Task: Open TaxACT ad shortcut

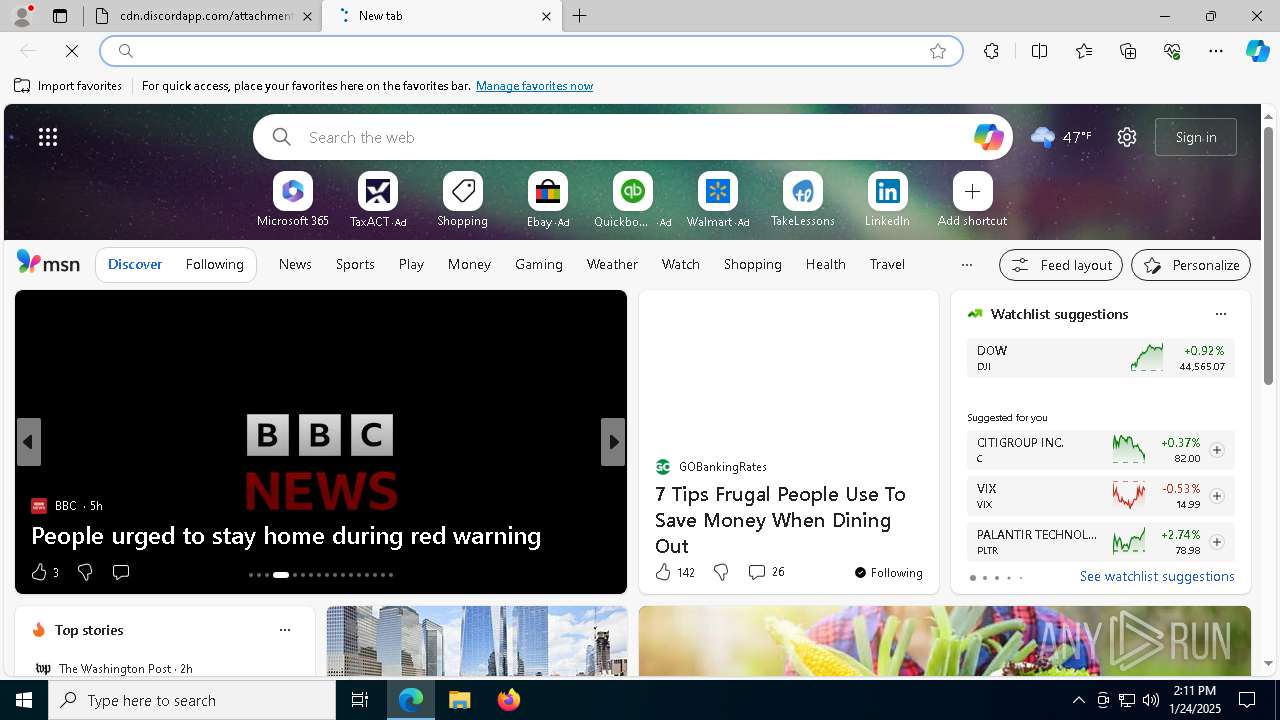Action: [x=378, y=200]
